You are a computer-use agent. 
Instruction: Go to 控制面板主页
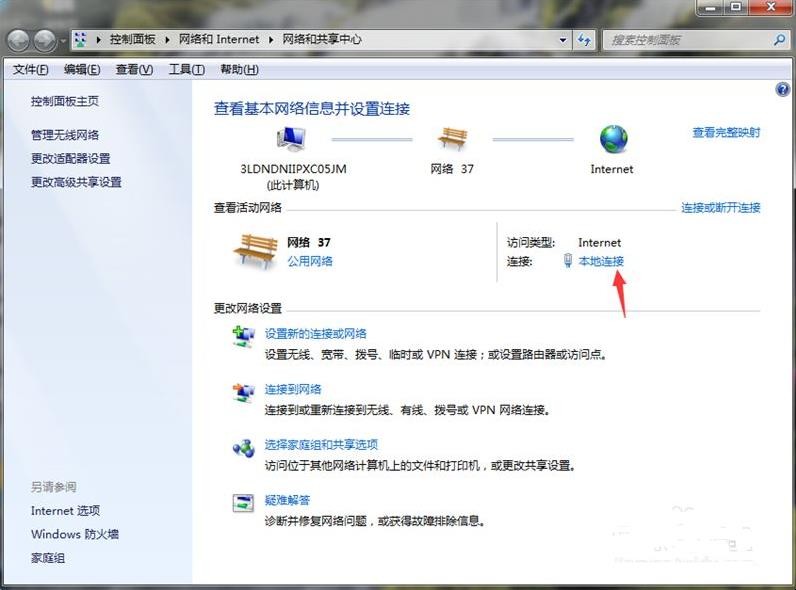click(x=65, y=101)
